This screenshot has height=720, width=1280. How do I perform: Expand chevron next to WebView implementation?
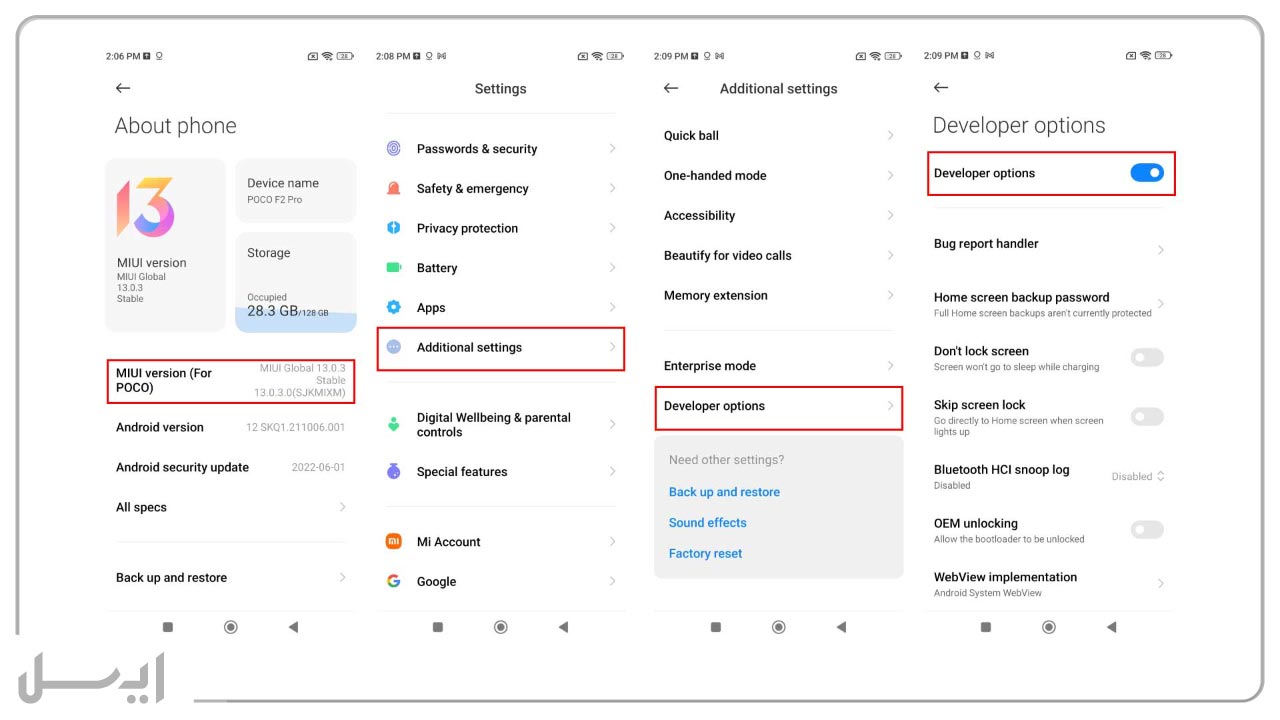coord(1160,583)
